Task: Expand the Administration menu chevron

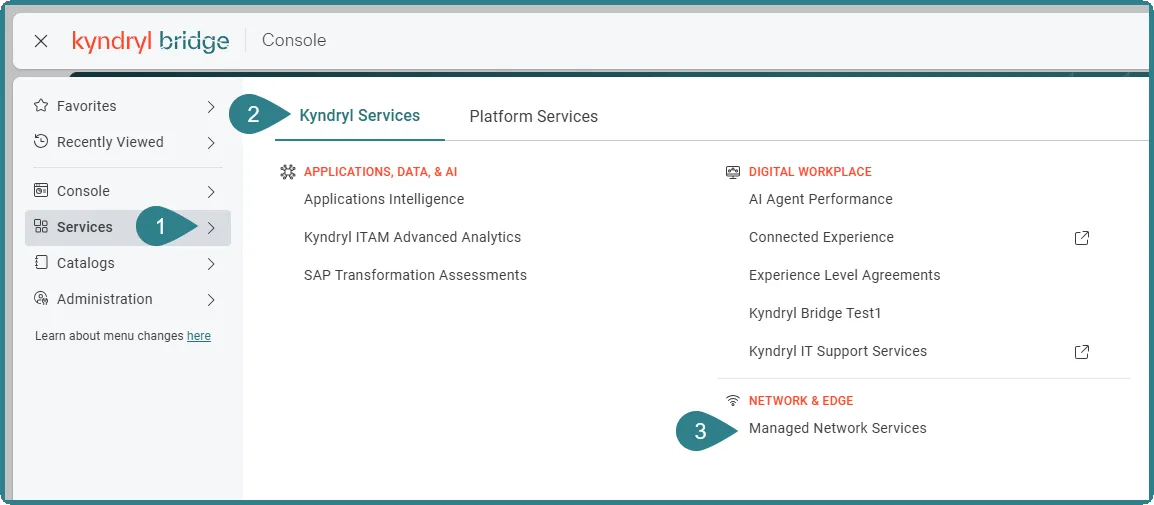Action: (x=211, y=300)
